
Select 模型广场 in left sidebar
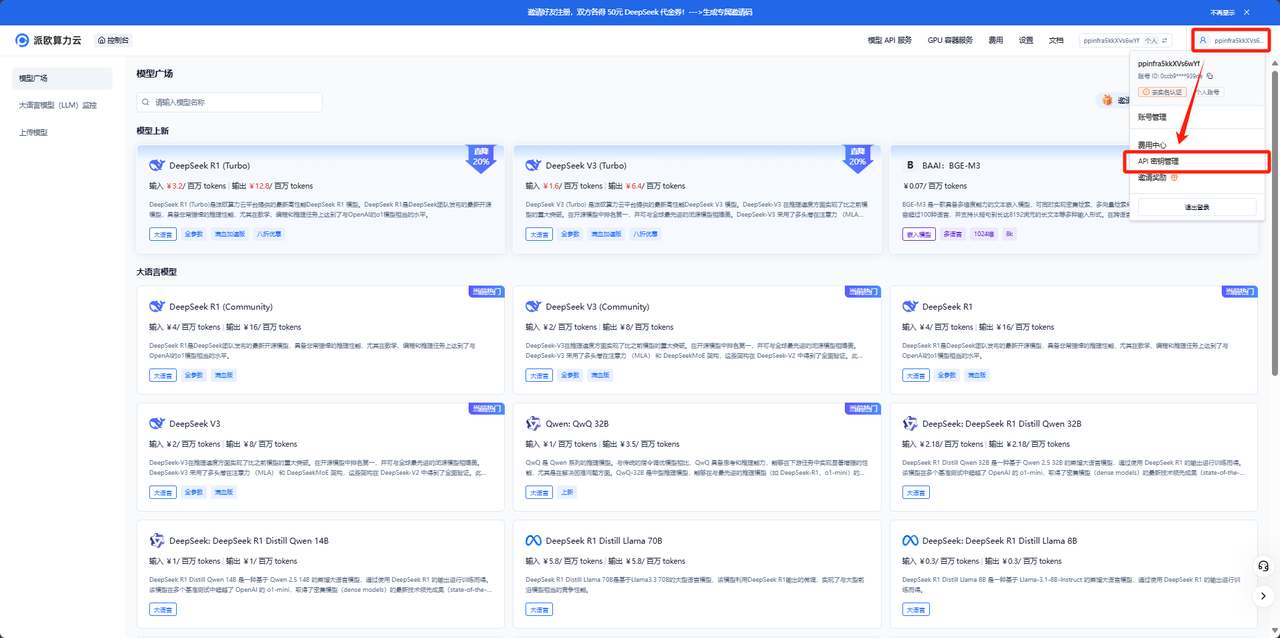[62, 78]
